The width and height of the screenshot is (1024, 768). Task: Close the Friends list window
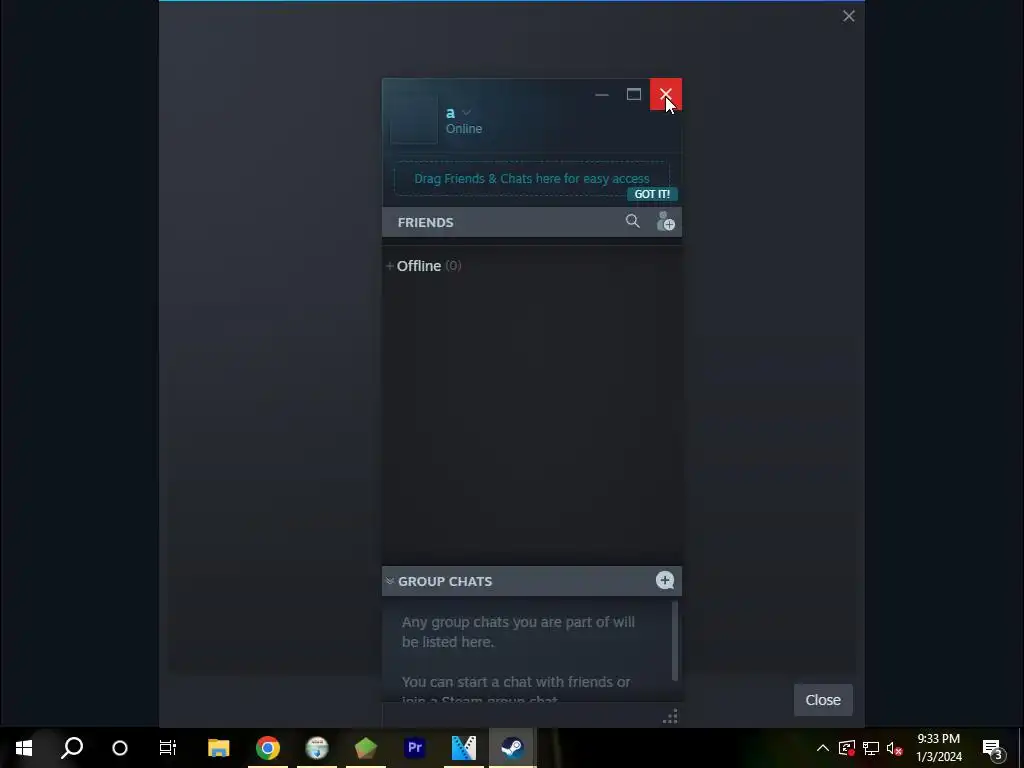pos(665,95)
